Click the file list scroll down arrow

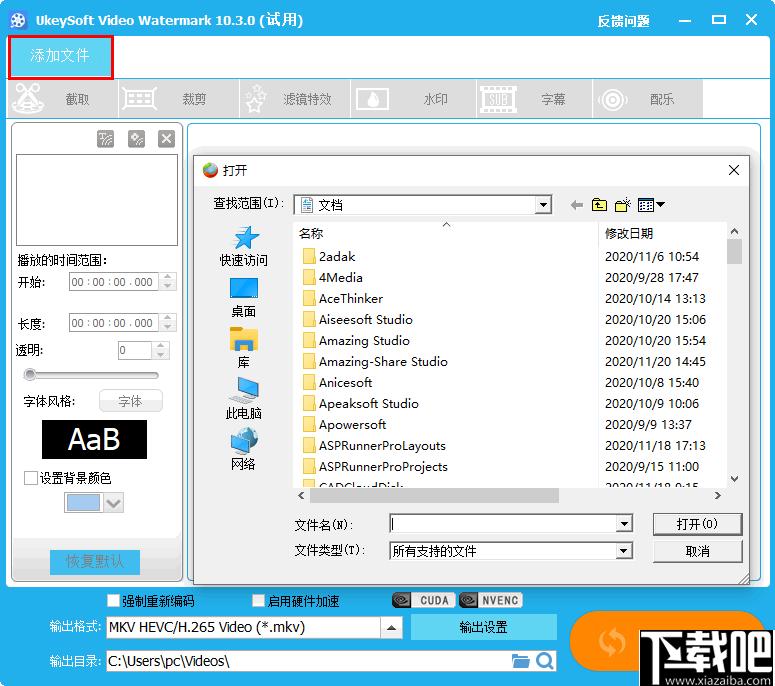(734, 478)
